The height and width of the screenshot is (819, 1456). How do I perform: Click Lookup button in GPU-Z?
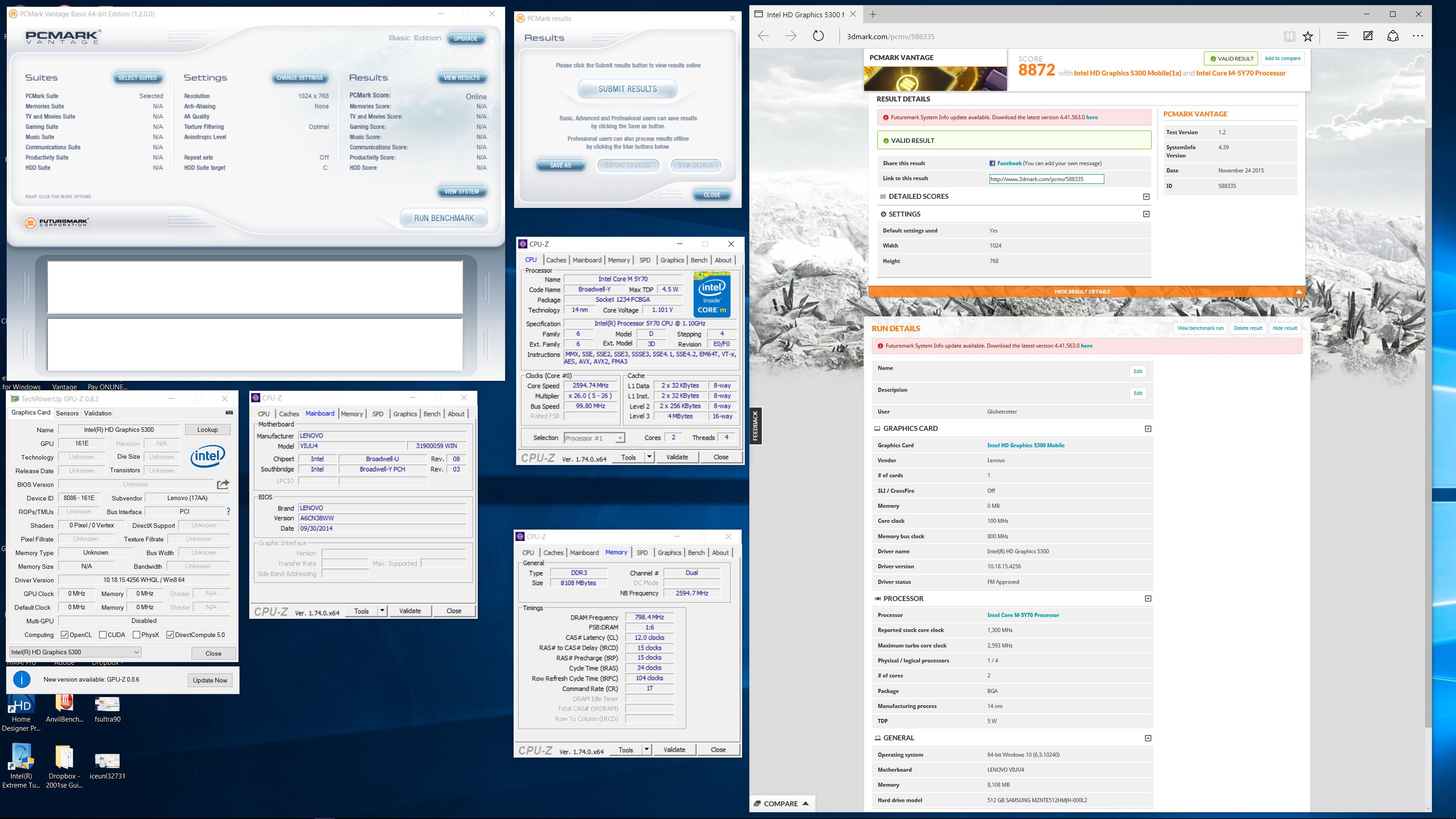[x=207, y=430]
